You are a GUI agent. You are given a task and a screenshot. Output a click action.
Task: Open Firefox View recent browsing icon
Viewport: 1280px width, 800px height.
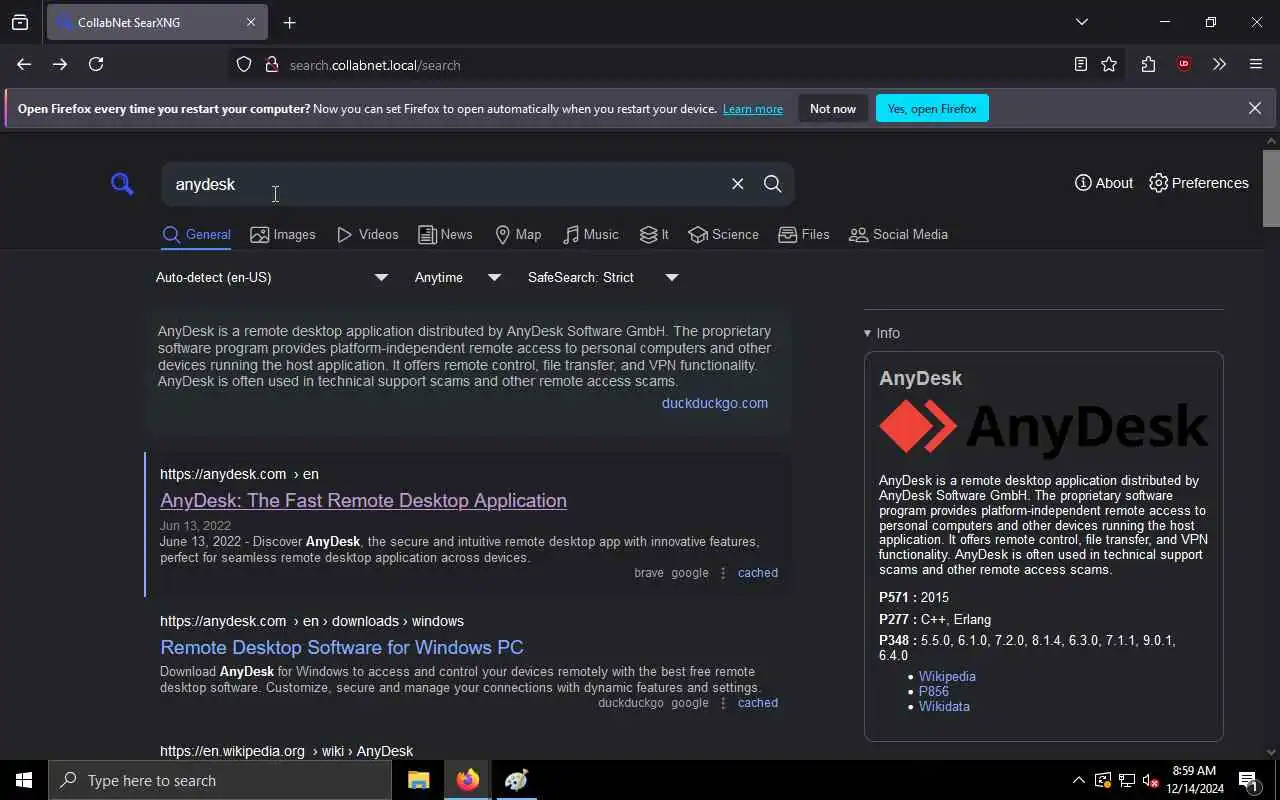click(20, 22)
